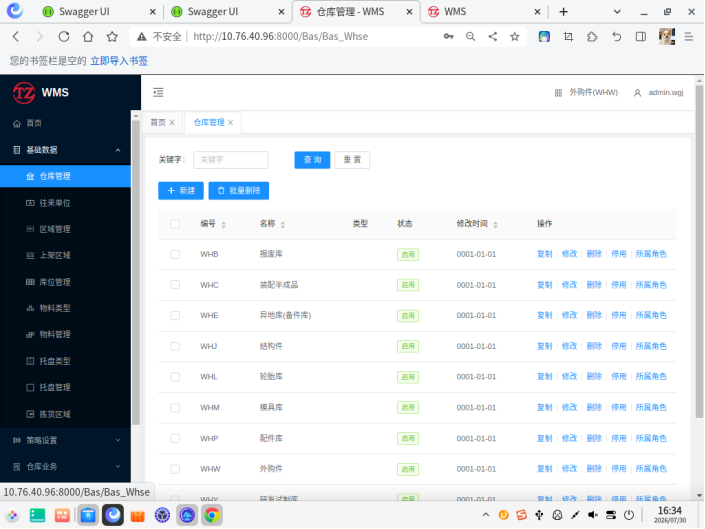Check the WHP row checkbox

(175, 438)
